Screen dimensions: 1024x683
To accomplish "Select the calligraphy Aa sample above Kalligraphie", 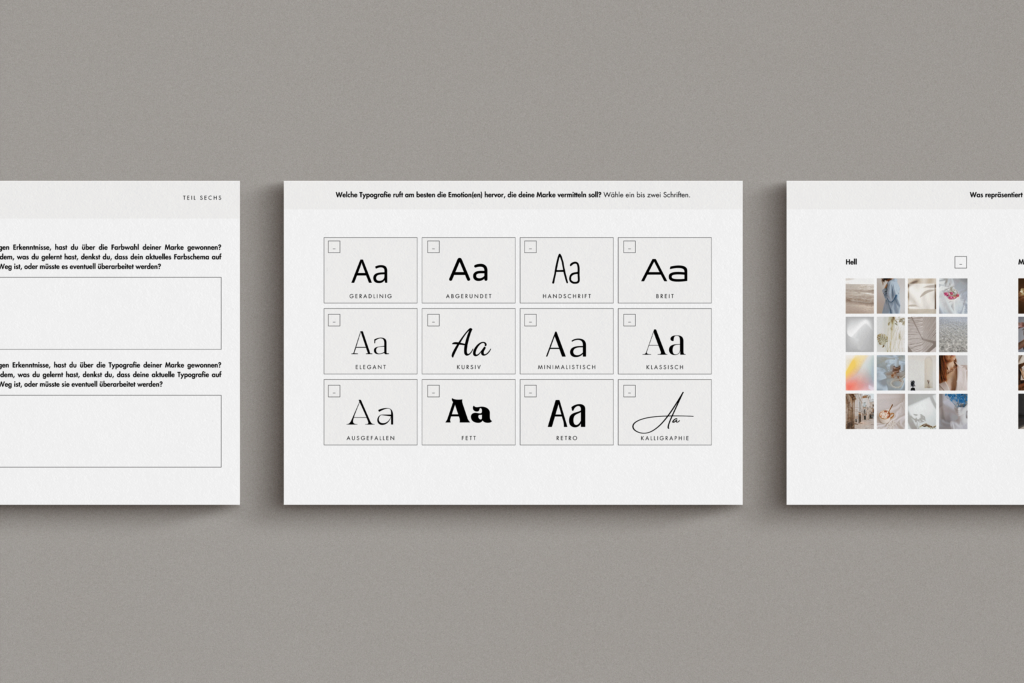I will 662,413.
